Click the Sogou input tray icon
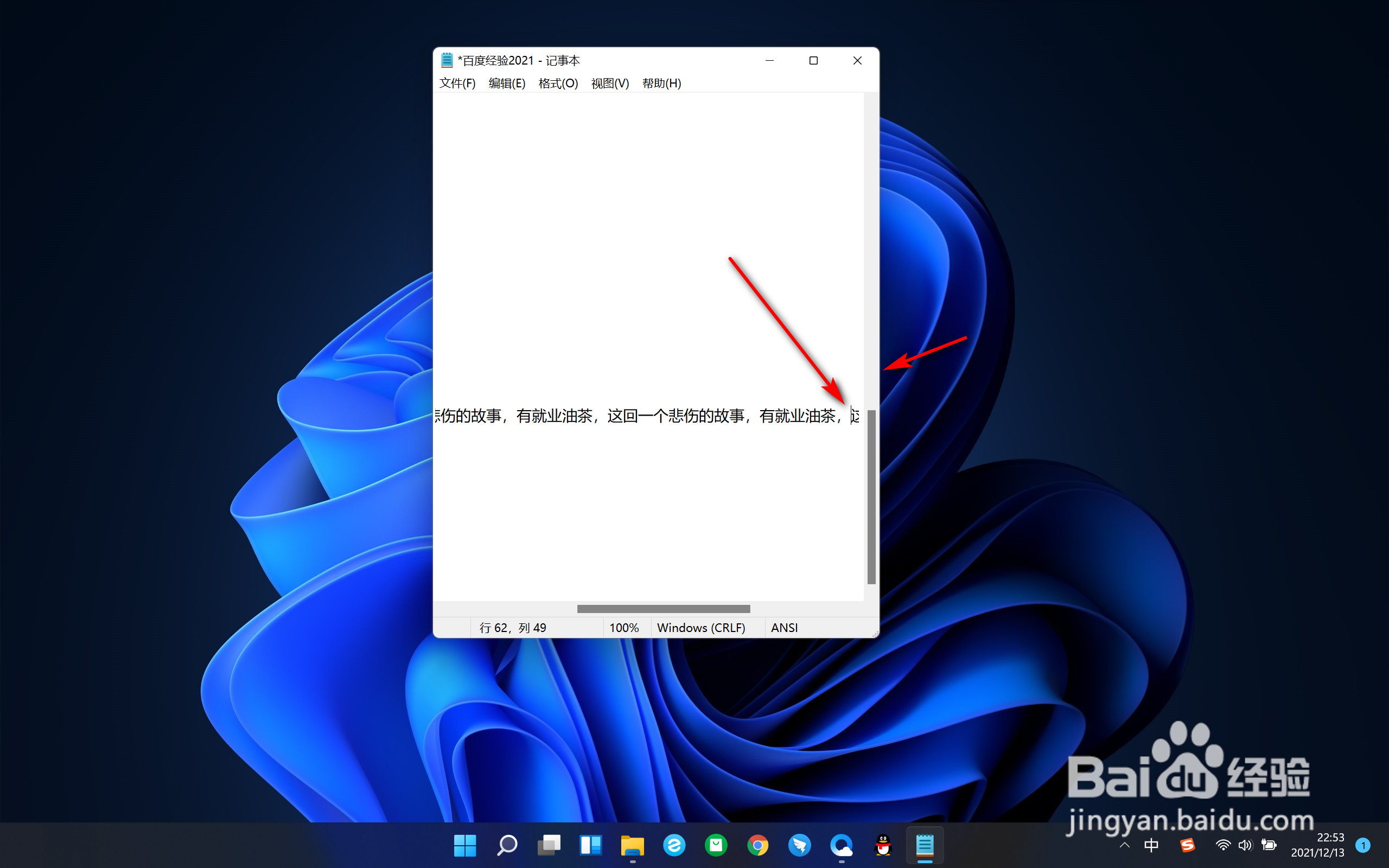Image resolution: width=1389 pixels, height=868 pixels. click(x=1187, y=845)
